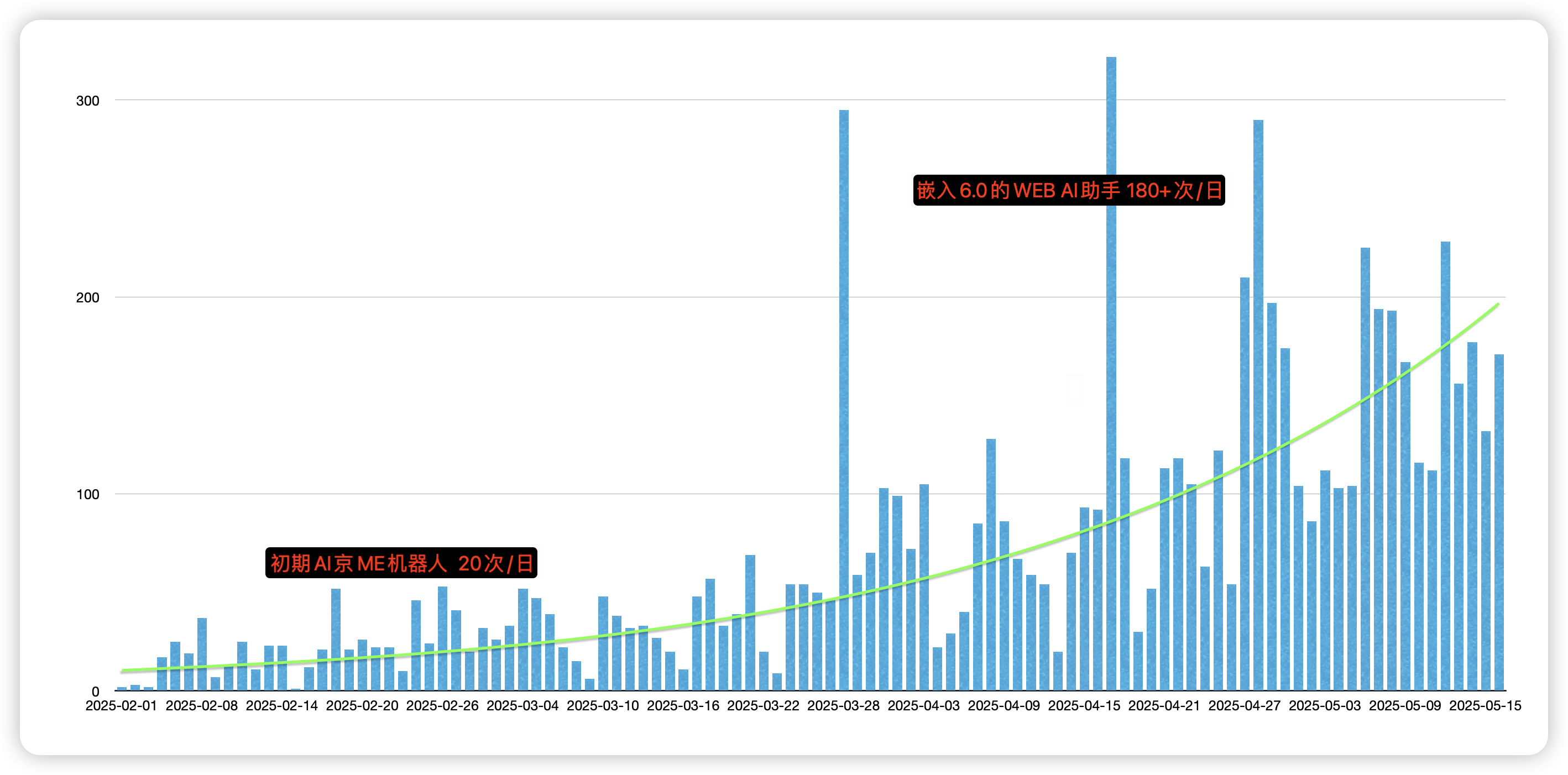Click the 2025-05-15 x-axis date label
This screenshot has width=1568, height=775.
coord(1485,705)
